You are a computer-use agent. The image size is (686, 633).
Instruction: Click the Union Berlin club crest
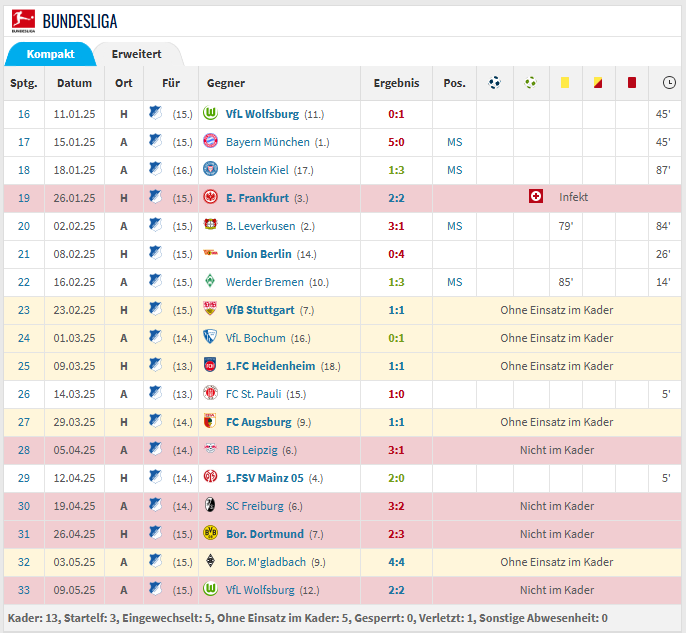click(210, 253)
